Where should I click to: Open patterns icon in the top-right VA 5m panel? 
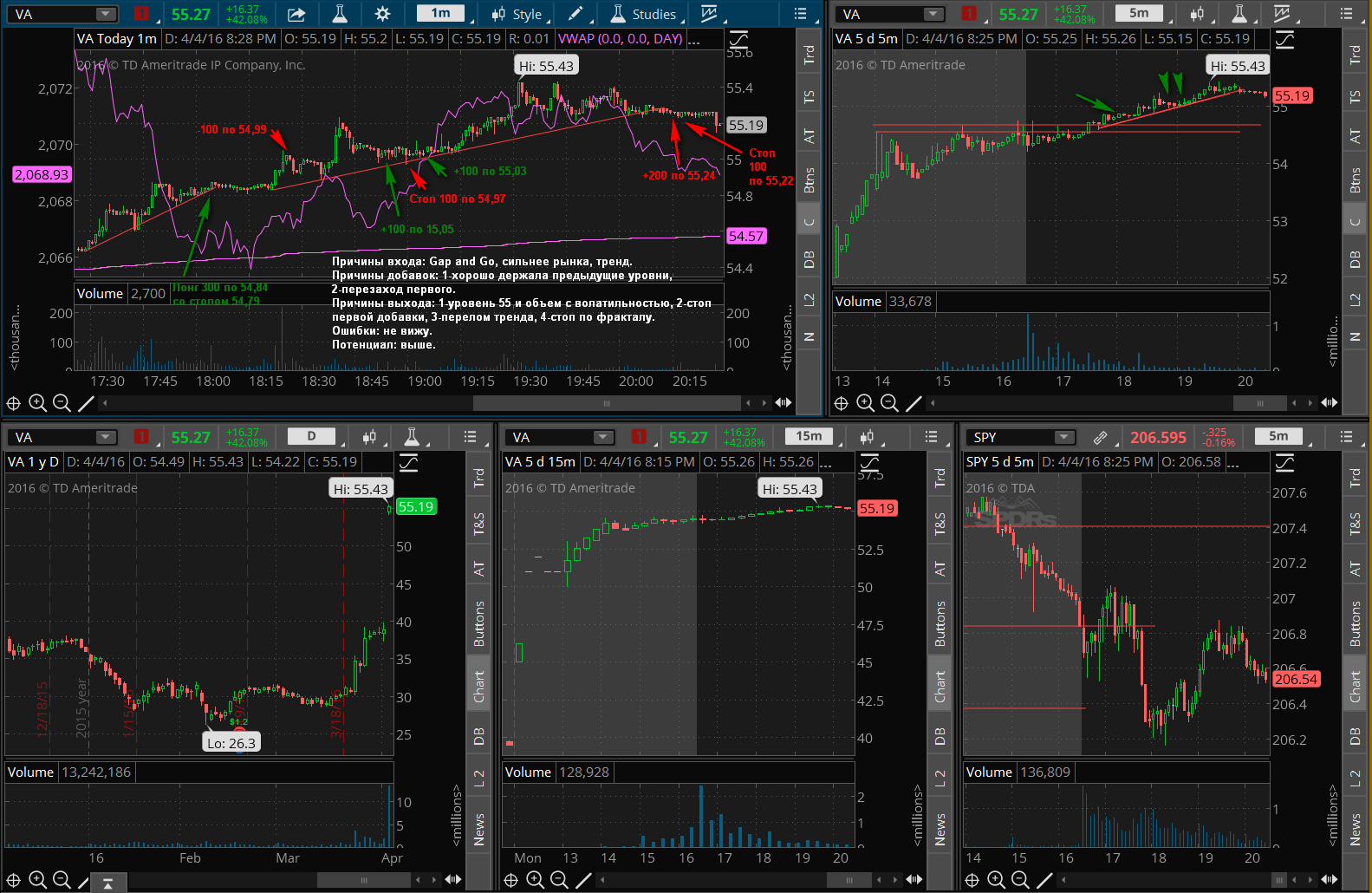[x=1282, y=14]
